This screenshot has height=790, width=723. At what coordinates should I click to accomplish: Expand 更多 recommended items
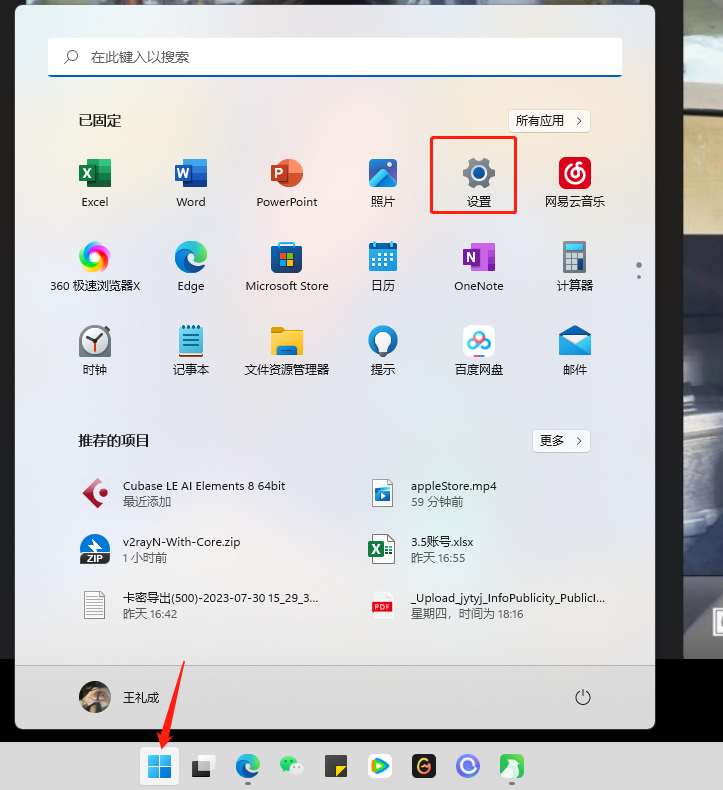click(561, 441)
